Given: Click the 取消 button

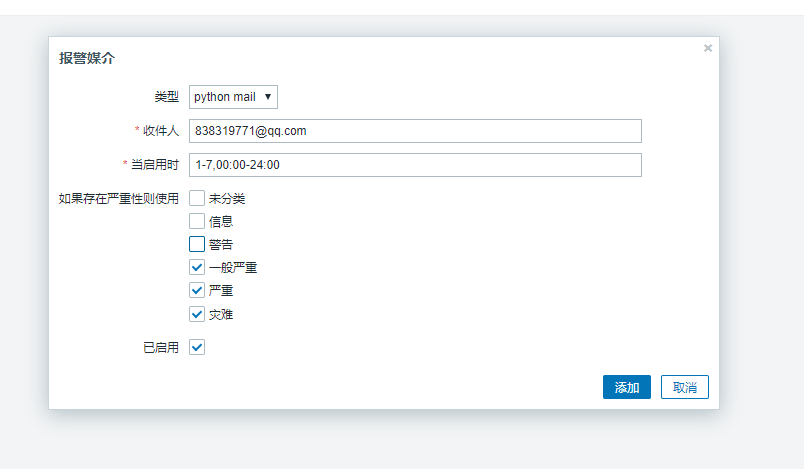Looking at the screenshot, I should point(685,388).
